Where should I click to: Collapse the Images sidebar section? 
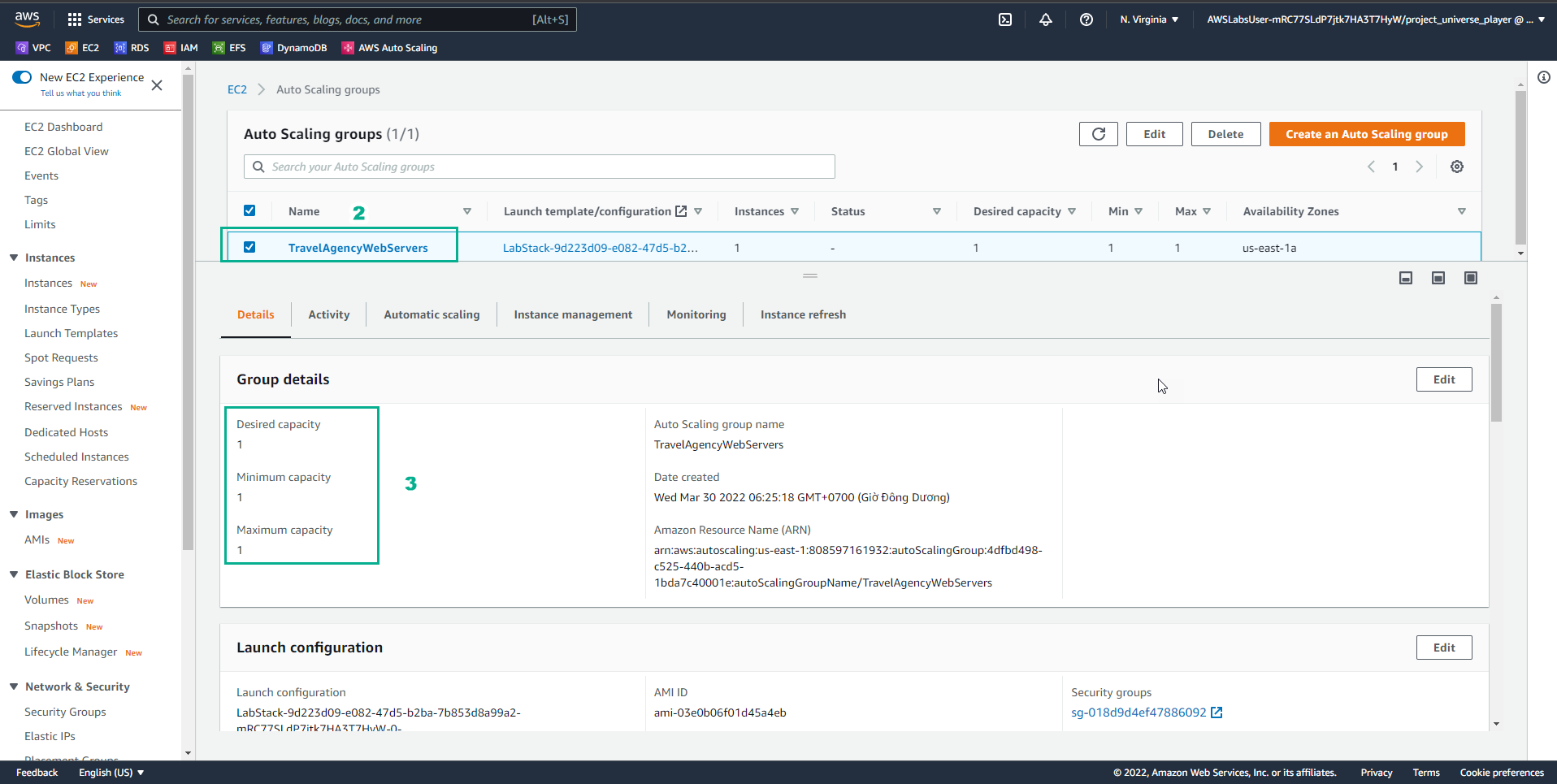(14, 514)
